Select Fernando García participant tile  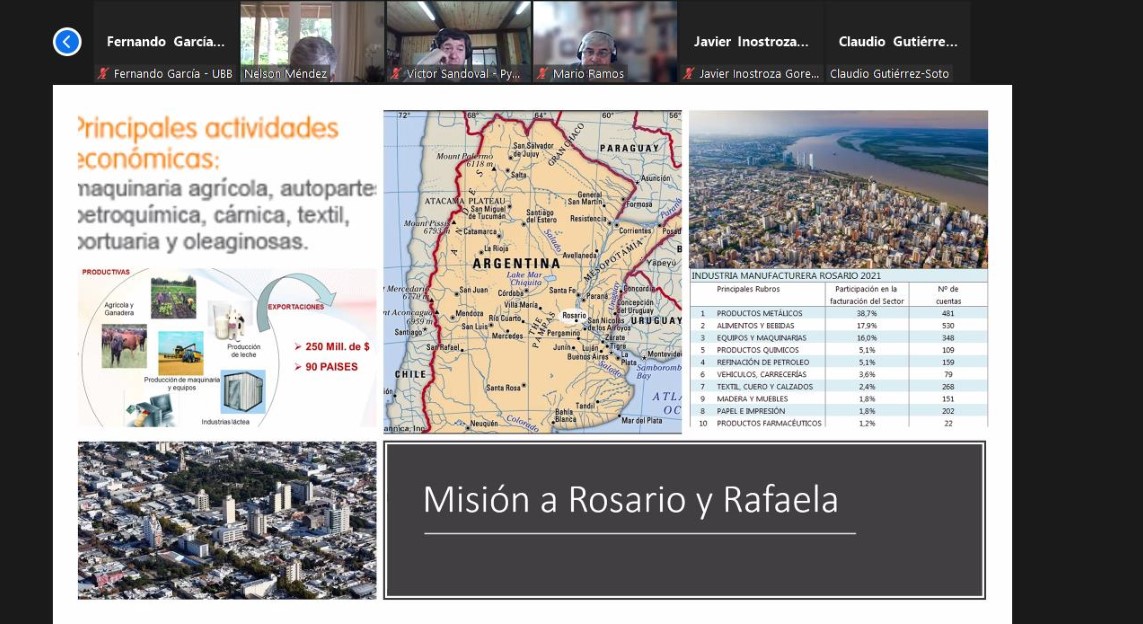click(x=166, y=42)
